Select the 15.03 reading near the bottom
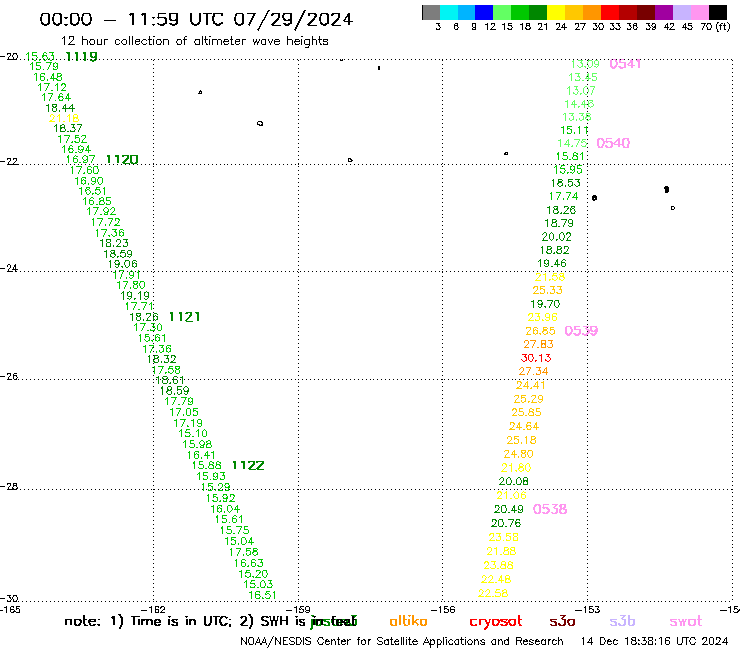 pyautogui.click(x=258, y=584)
